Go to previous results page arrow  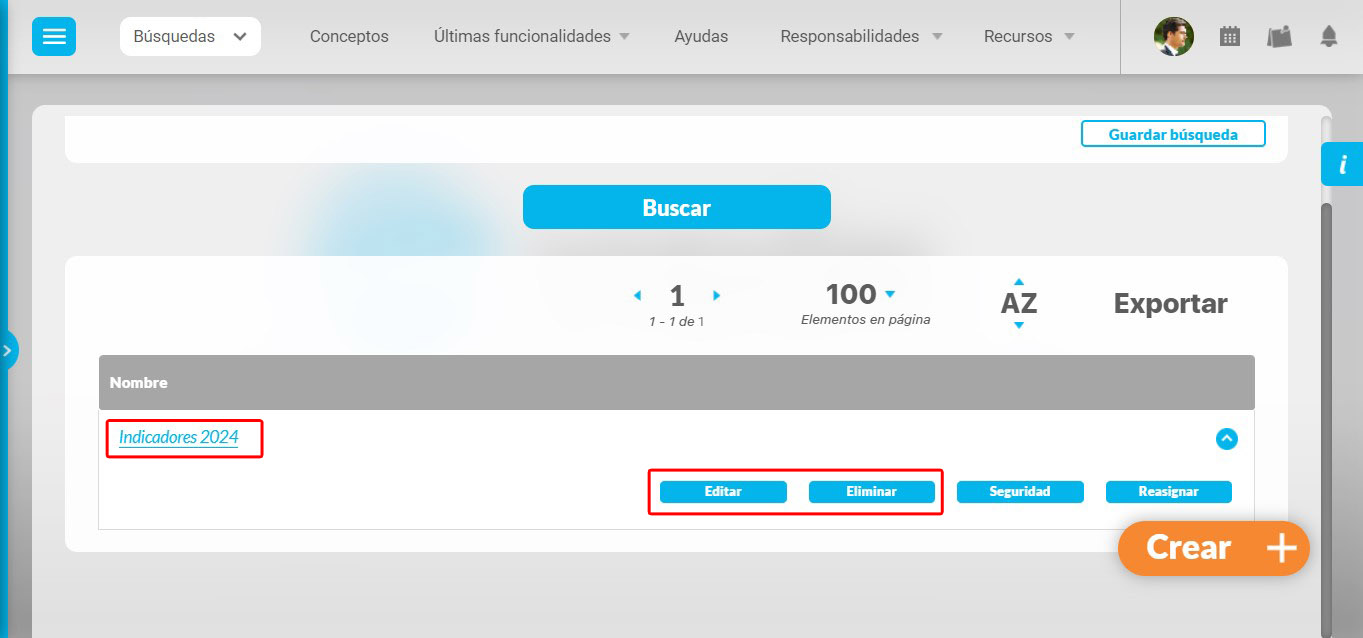[x=637, y=296]
